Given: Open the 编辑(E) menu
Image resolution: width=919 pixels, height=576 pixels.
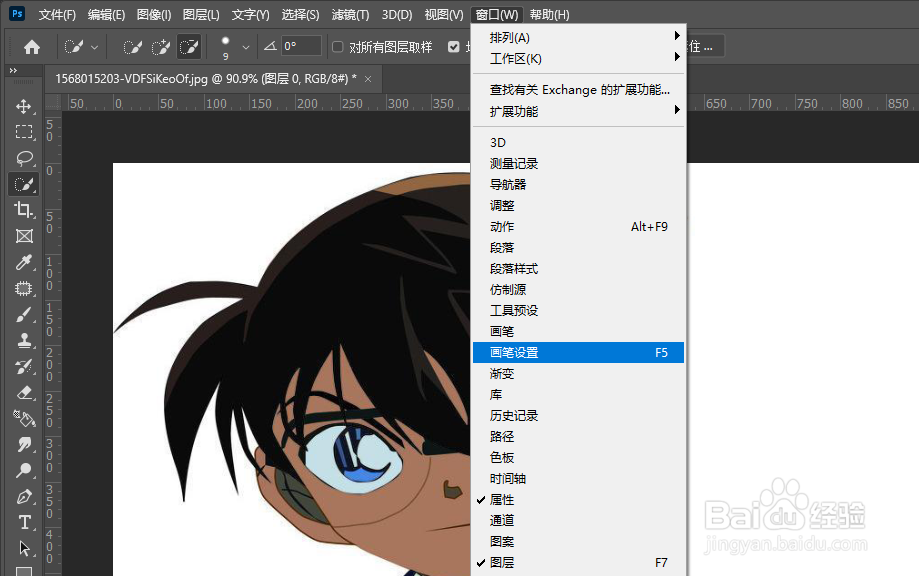Looking at the screenshot, I should click(x=106, y=15).
